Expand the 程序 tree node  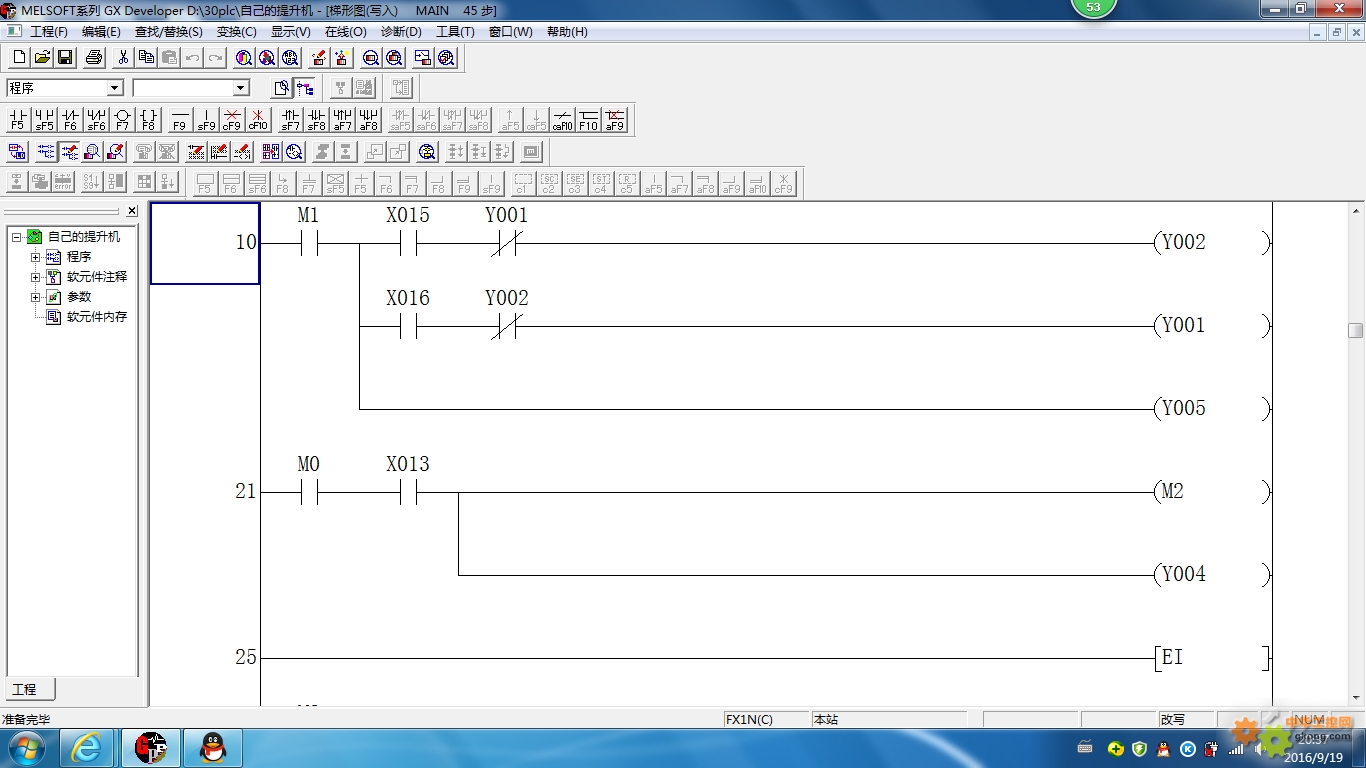pos(36,257)
